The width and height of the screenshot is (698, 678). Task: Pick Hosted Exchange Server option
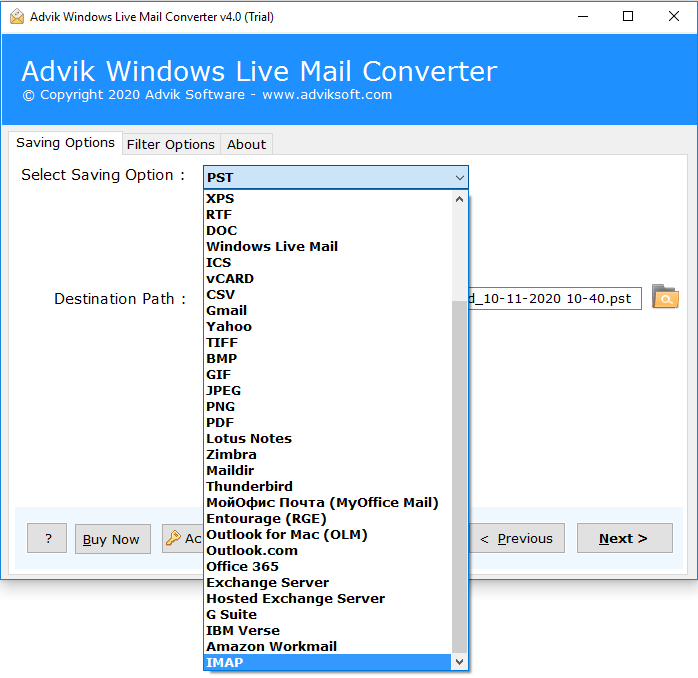tap(328, 599)
